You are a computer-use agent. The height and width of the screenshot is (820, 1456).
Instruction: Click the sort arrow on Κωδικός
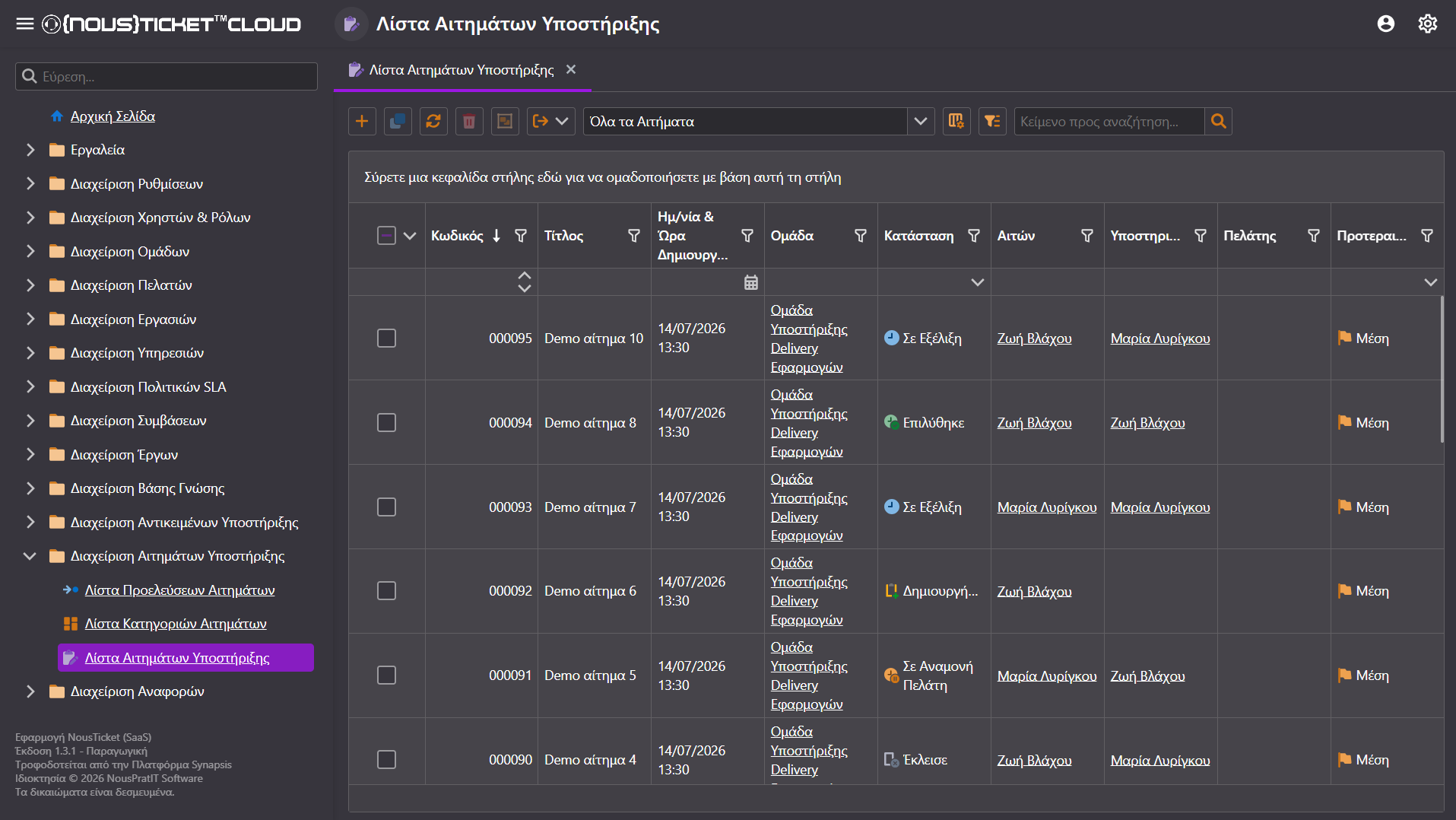pos(496,236)
